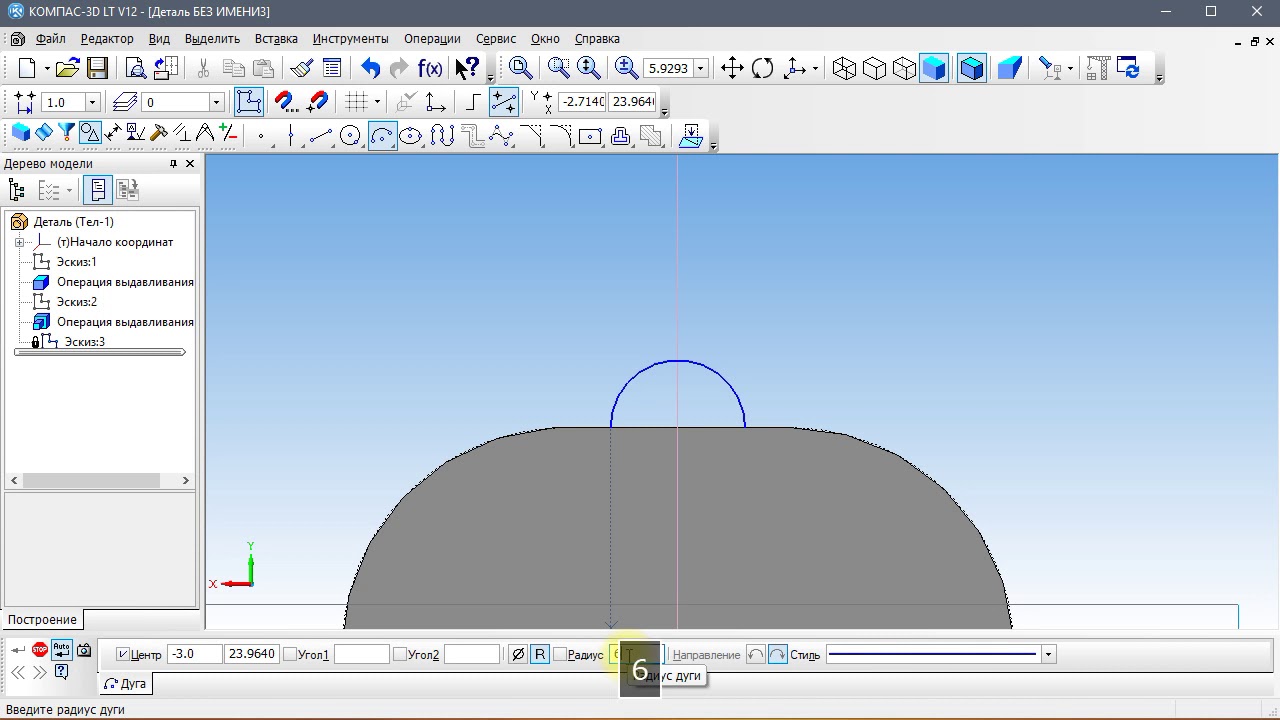Switch to diameter input mode Ø
1280x720 pixels.
[517, 655]
